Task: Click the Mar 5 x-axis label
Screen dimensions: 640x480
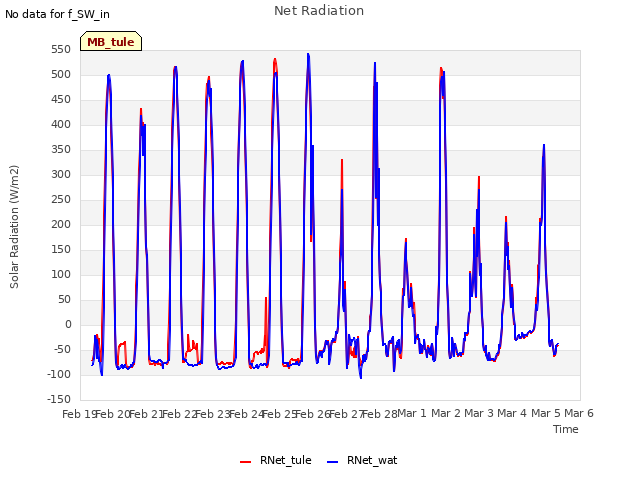Action: click(x=546, y=413)
